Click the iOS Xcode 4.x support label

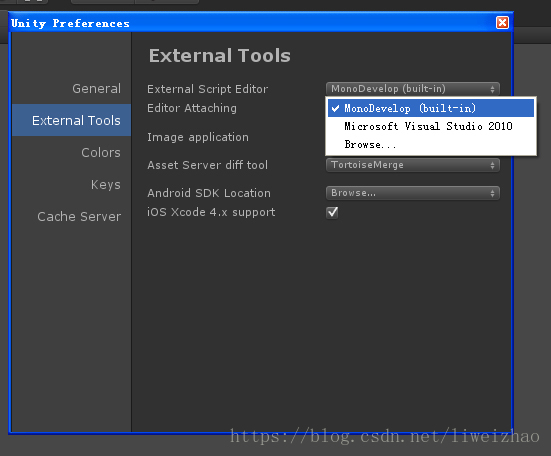click(x=211, y=212)
